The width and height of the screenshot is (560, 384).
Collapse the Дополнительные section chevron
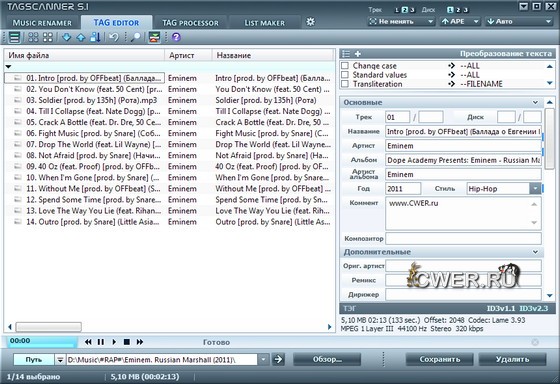(x=535, y=252)
